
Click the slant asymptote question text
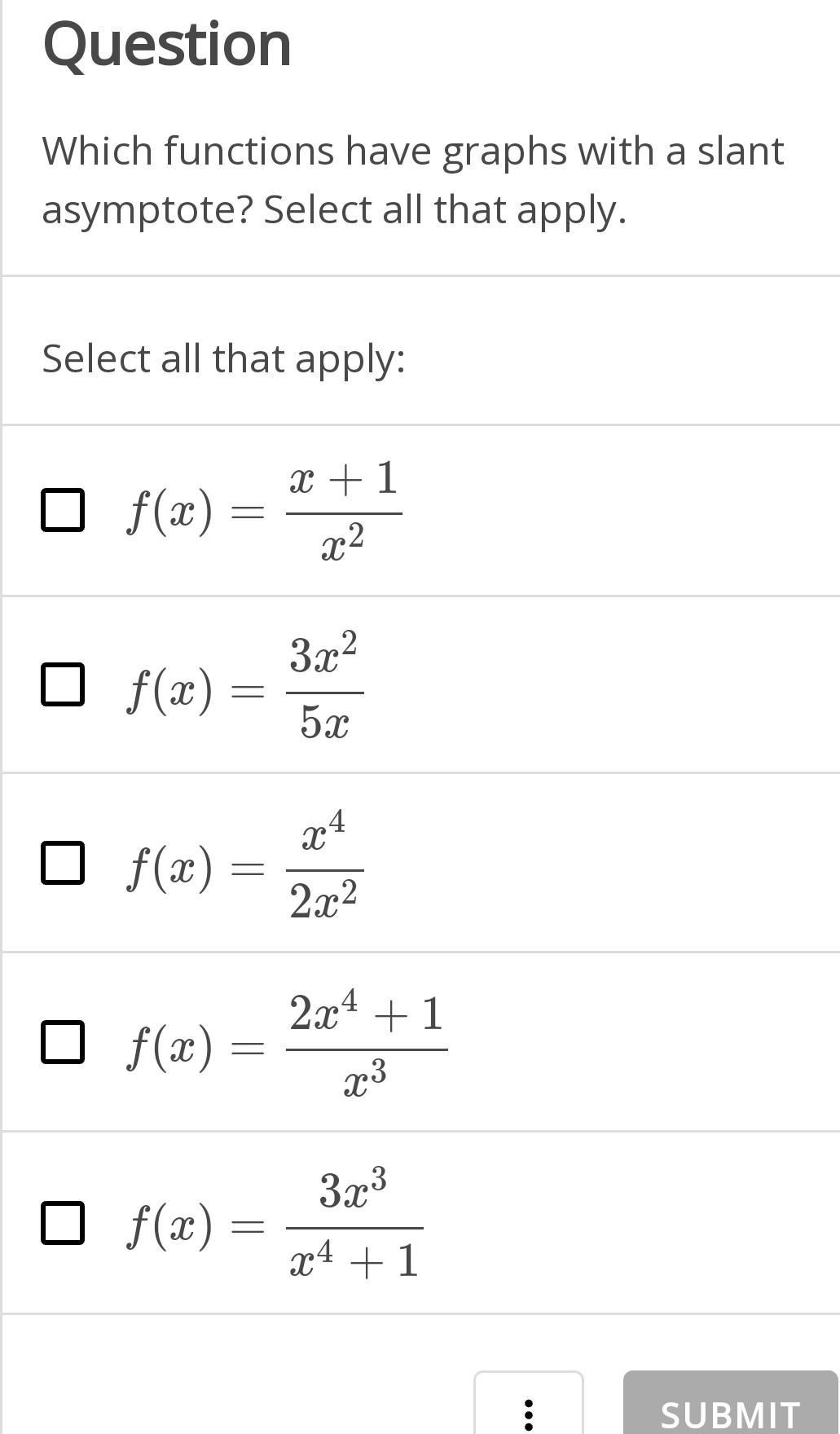[412, 178]
